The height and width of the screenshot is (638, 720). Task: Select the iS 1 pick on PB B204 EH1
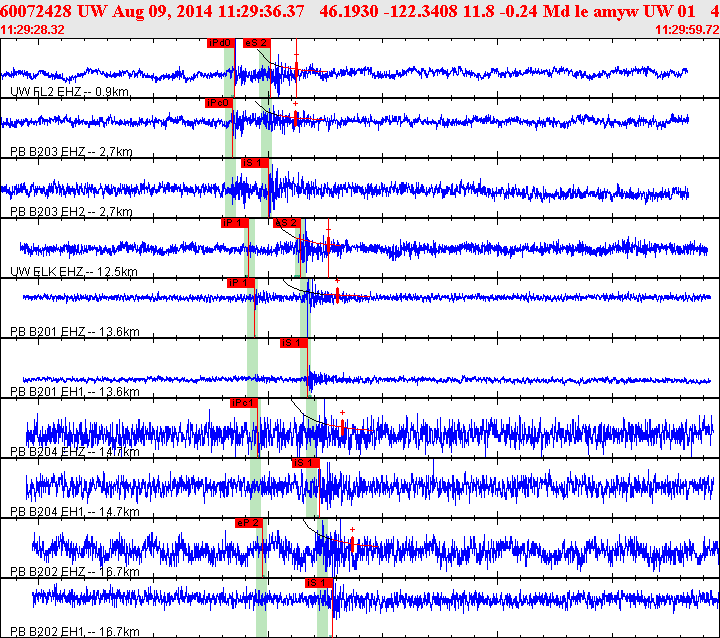[305, 463]
